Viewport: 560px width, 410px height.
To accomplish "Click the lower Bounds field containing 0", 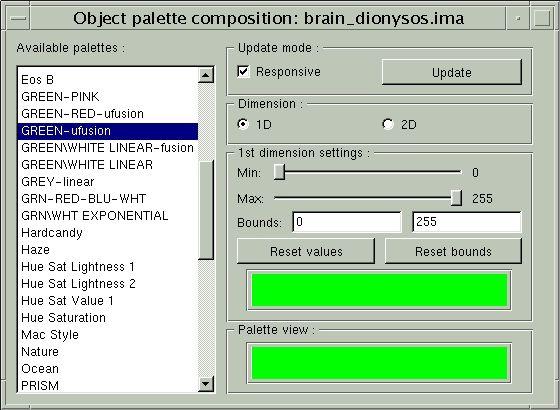I will pos(347,222).
